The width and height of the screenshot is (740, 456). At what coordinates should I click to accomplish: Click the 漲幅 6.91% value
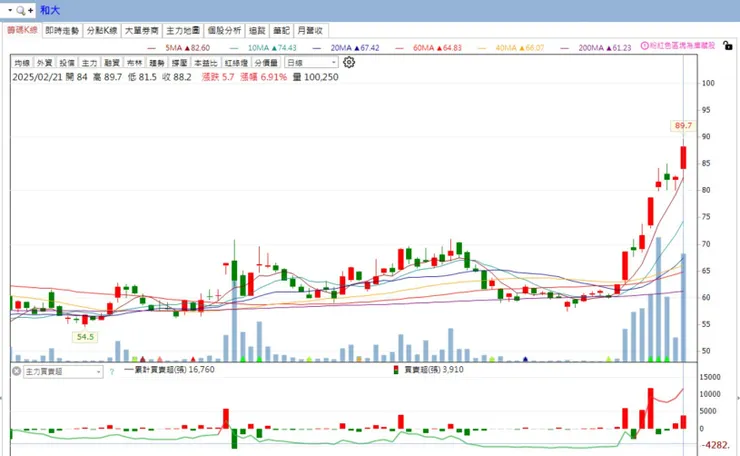coord(263,77)
